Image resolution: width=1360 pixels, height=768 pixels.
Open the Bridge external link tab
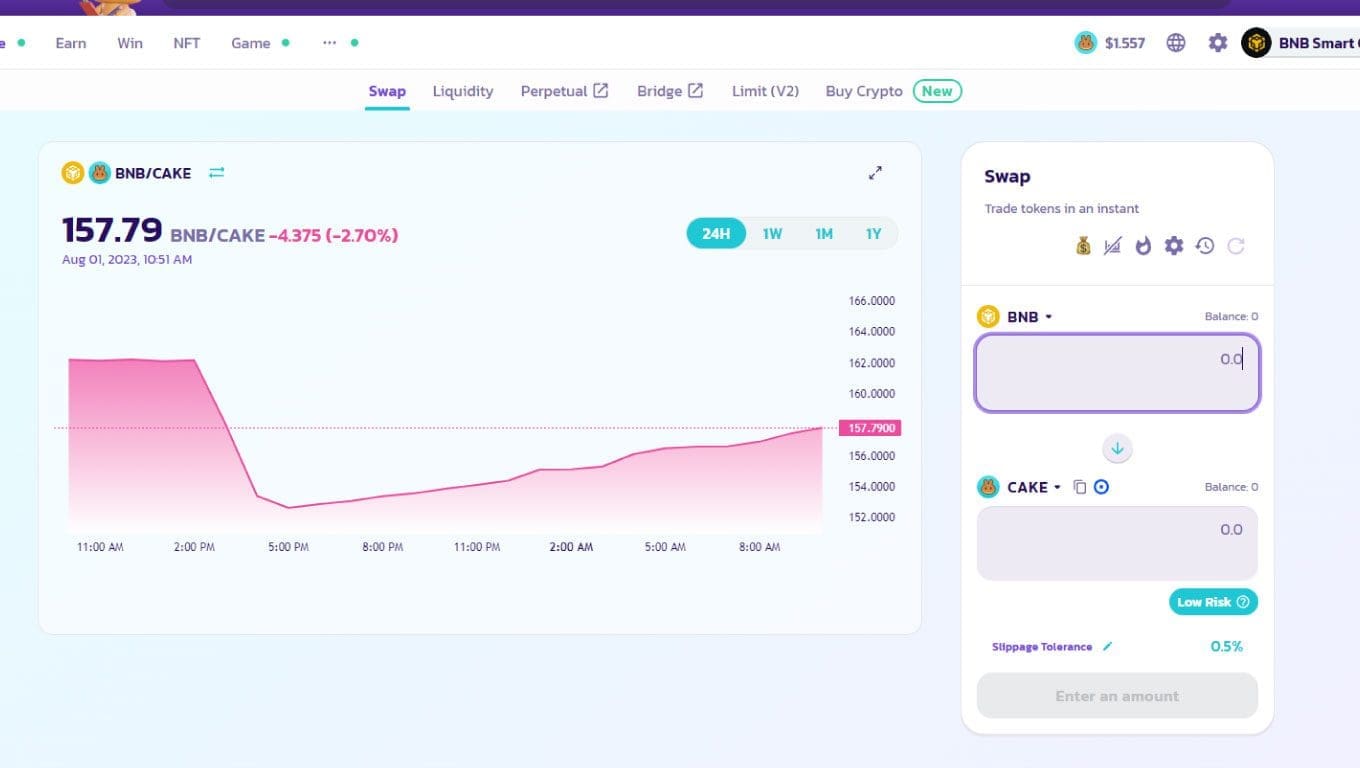670,91
